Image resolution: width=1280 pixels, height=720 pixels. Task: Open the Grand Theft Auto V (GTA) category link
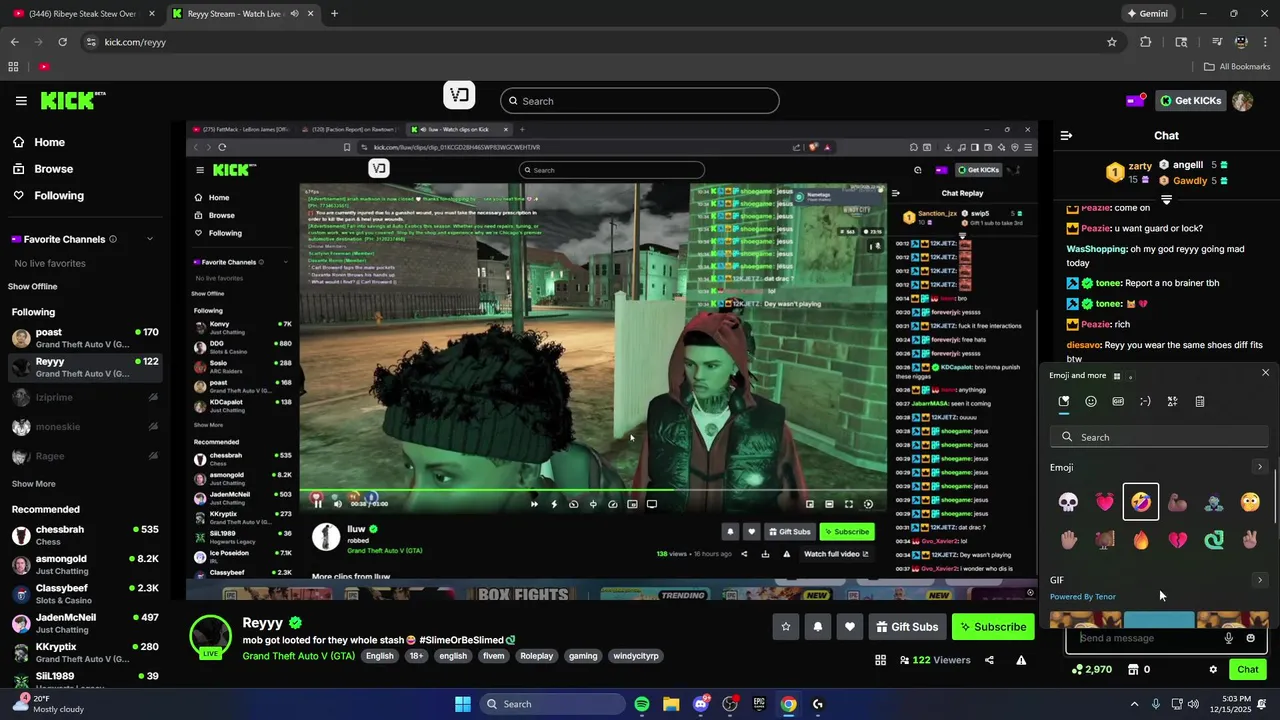click(298, 656)
